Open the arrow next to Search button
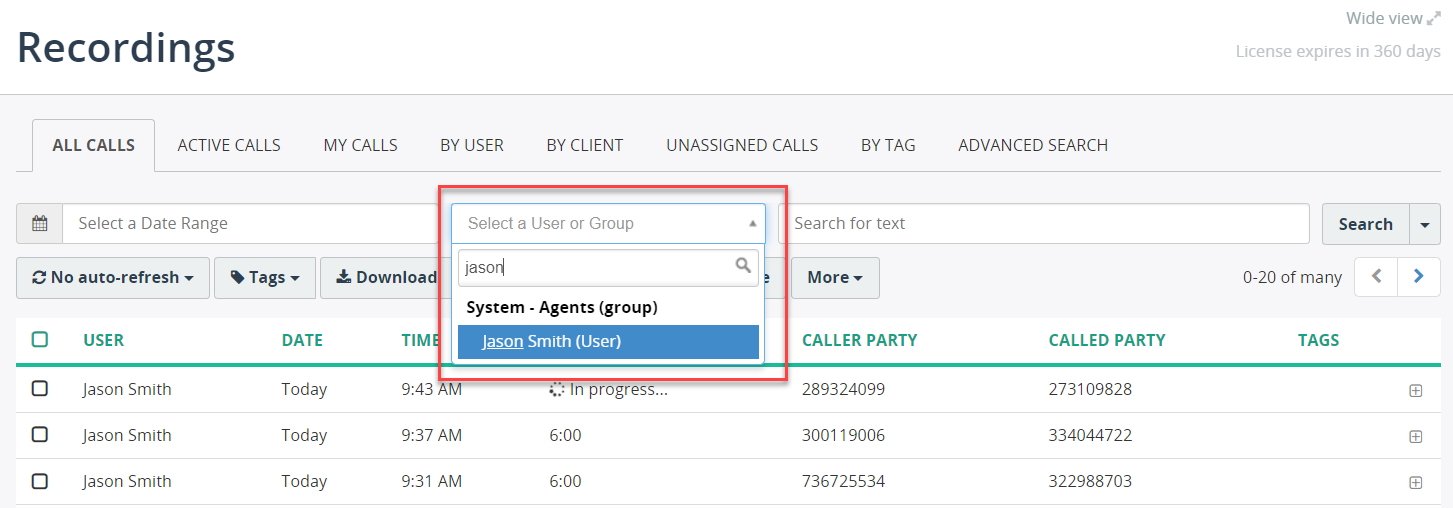The width and height of the screenshot is (1453, 508). pyautogui.click(x=1425, y=224)
